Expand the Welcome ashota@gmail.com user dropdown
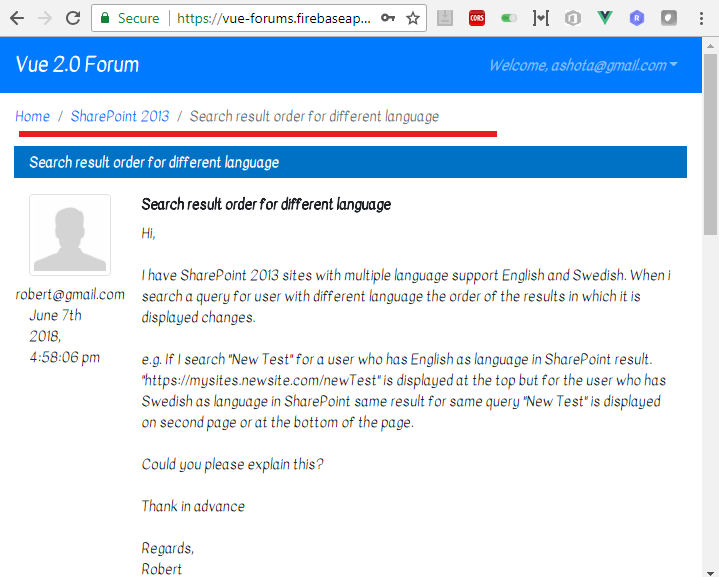 583,65
